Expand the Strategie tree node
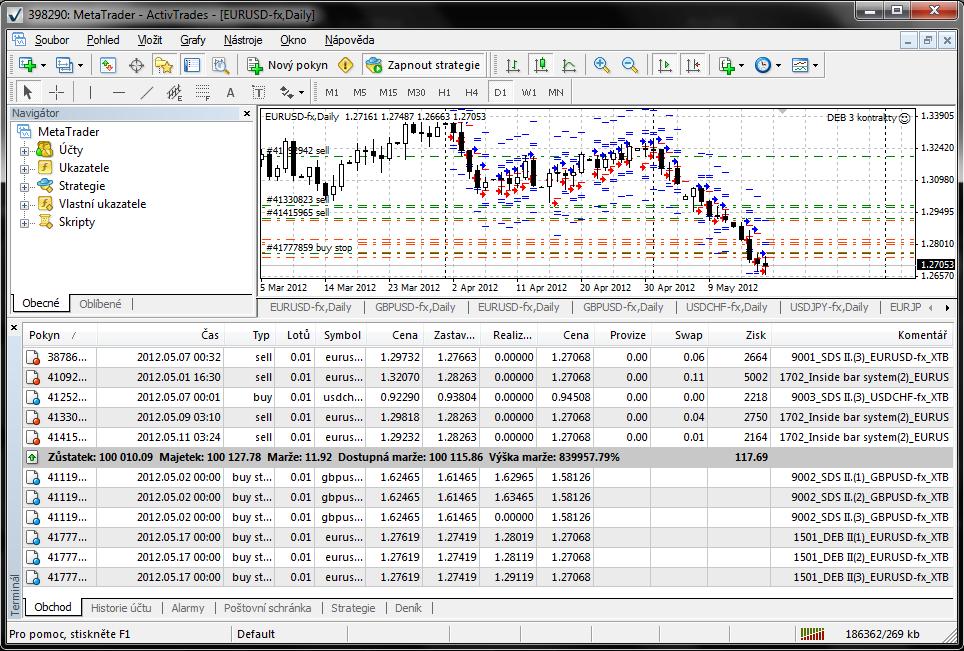The image size is (964, 651). point(24,187)
